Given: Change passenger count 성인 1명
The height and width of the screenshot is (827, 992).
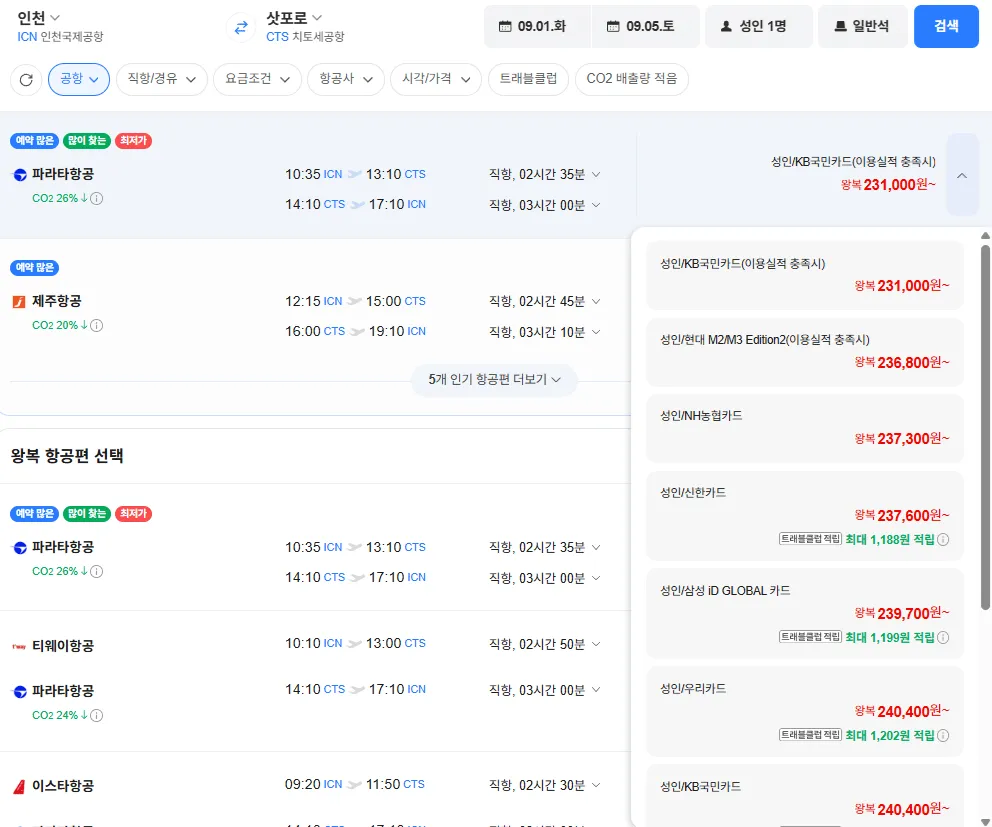Looking at the screenshot, I should coord(759,27).
